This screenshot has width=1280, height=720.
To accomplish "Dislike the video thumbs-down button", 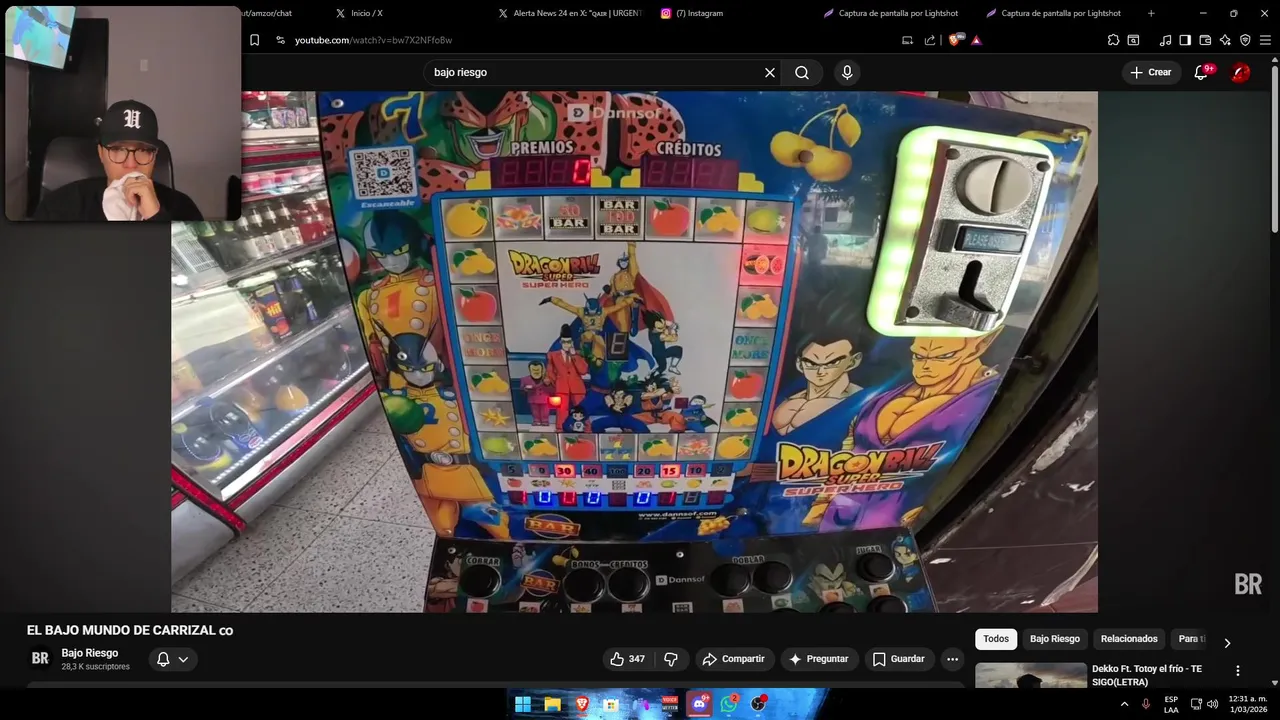I will pyautogui.click(x=671, y=659).
